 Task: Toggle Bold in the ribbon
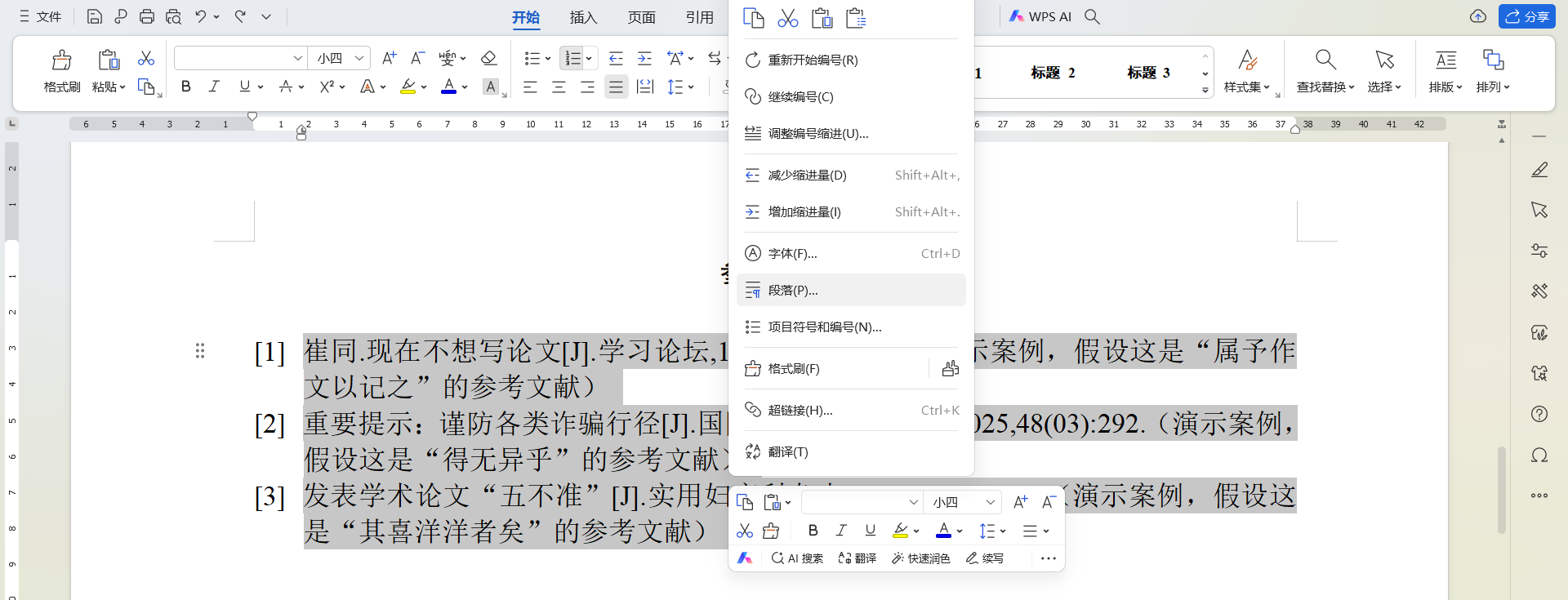186,87
